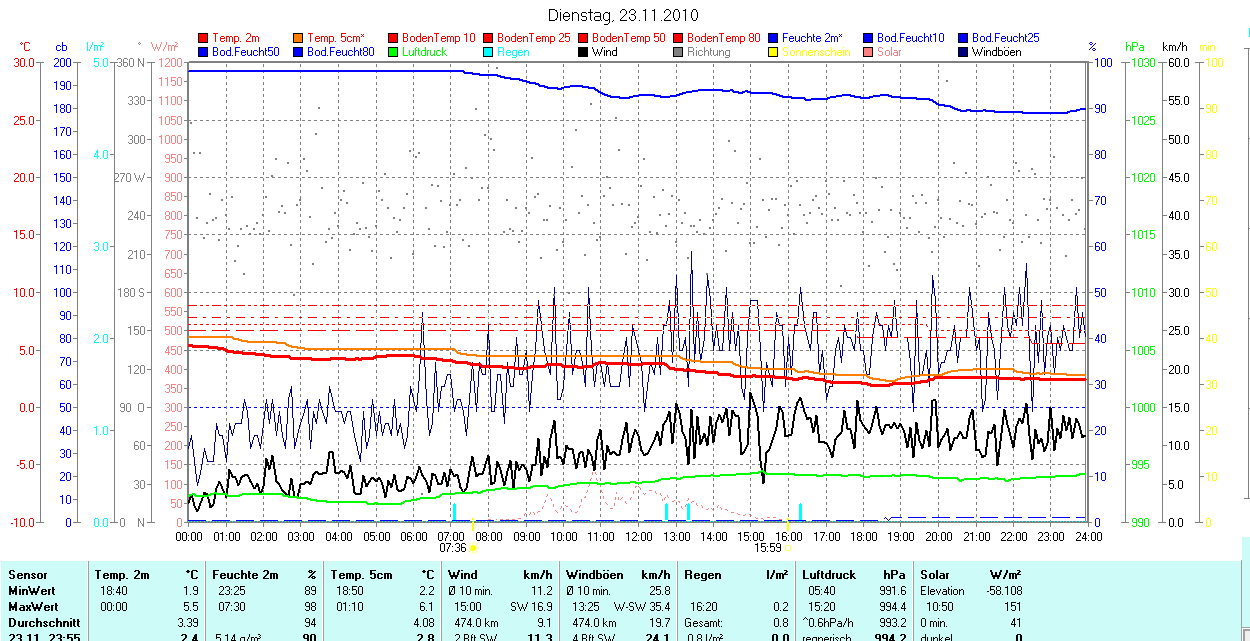1250x641 pixels.
Task: Select the cyan Regen legend square
Action: click(x=489, y=52)
